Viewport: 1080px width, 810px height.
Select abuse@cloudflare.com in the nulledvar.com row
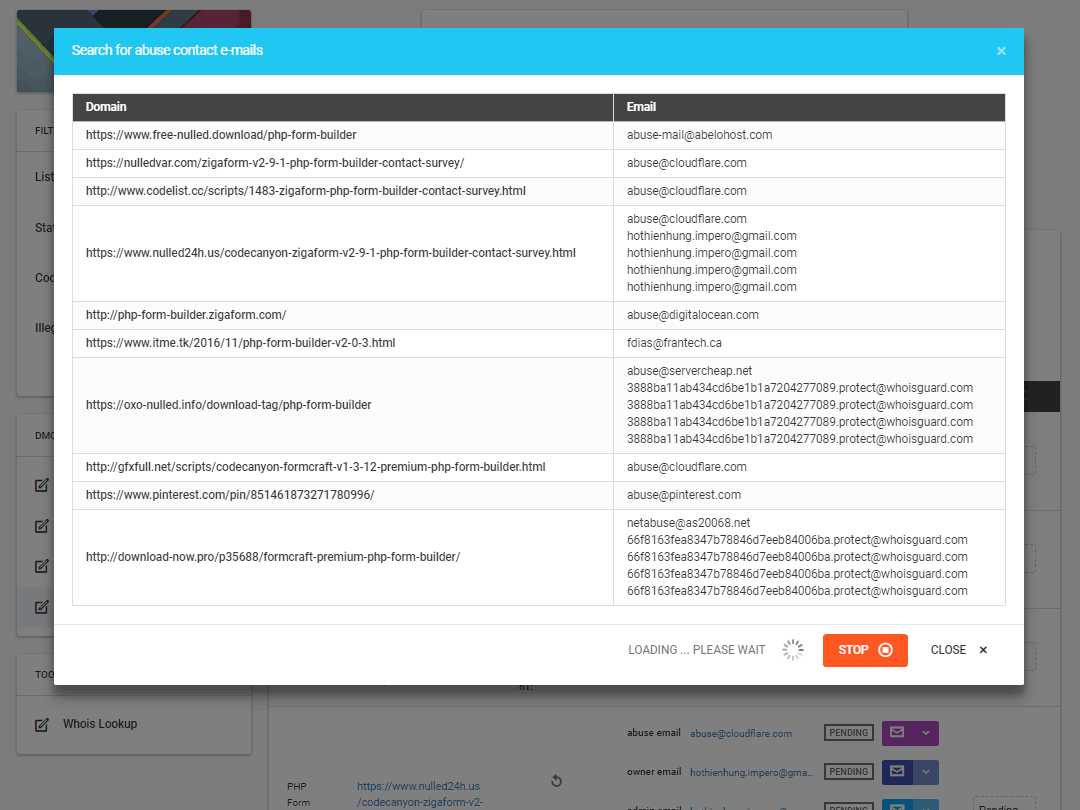687,163
